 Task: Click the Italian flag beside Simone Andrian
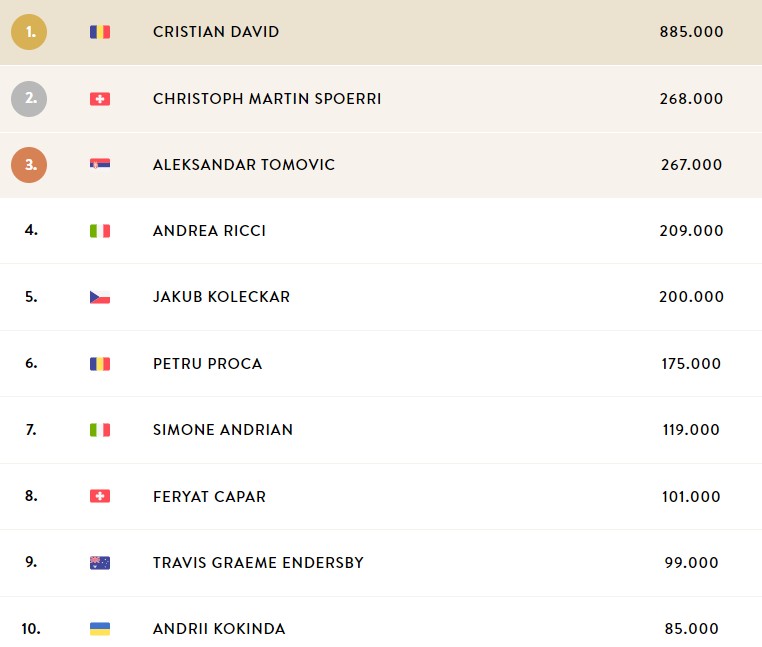click(x=100, y=430)
